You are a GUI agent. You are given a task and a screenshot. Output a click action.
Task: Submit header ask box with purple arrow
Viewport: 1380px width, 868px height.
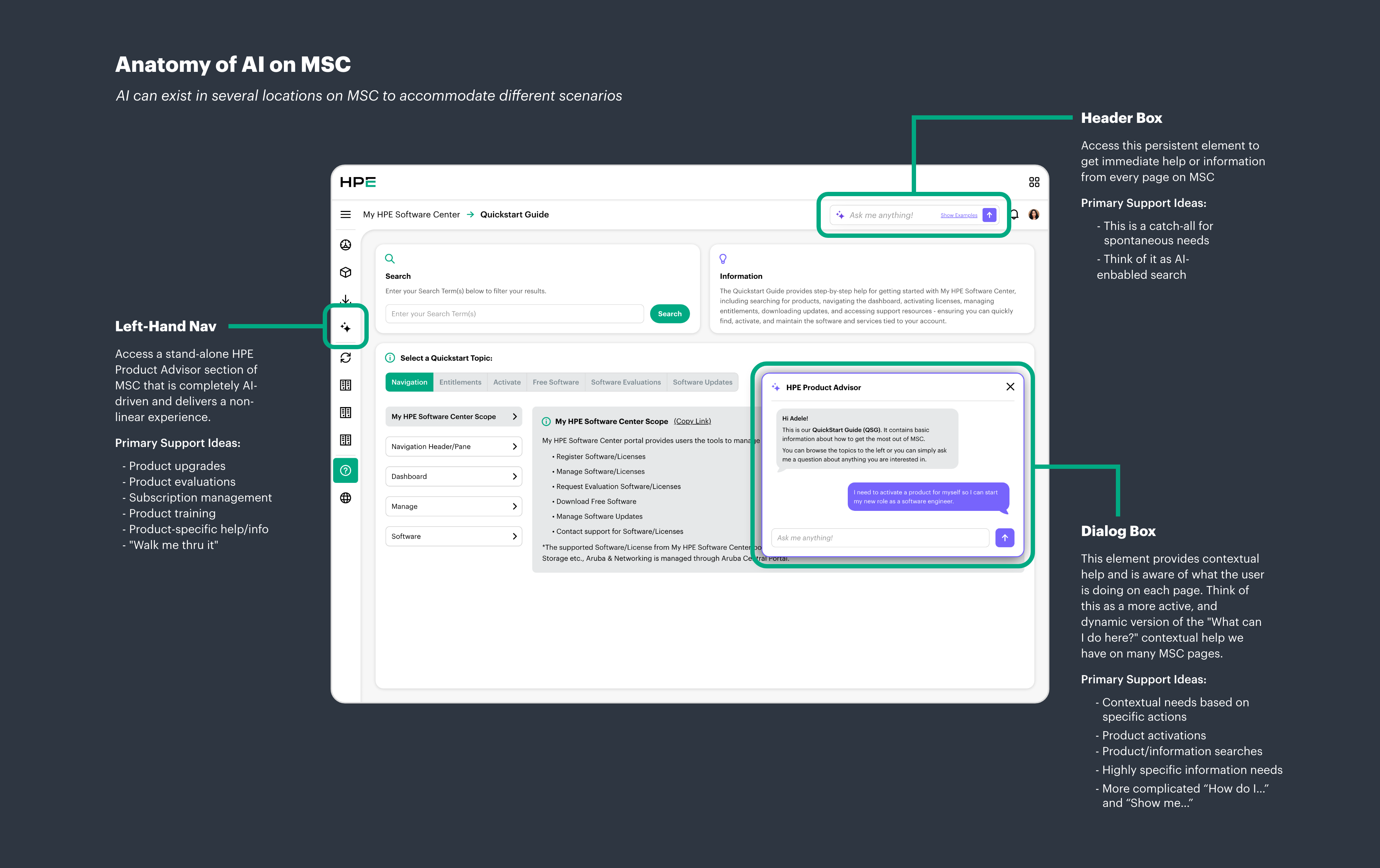[990, 215]
